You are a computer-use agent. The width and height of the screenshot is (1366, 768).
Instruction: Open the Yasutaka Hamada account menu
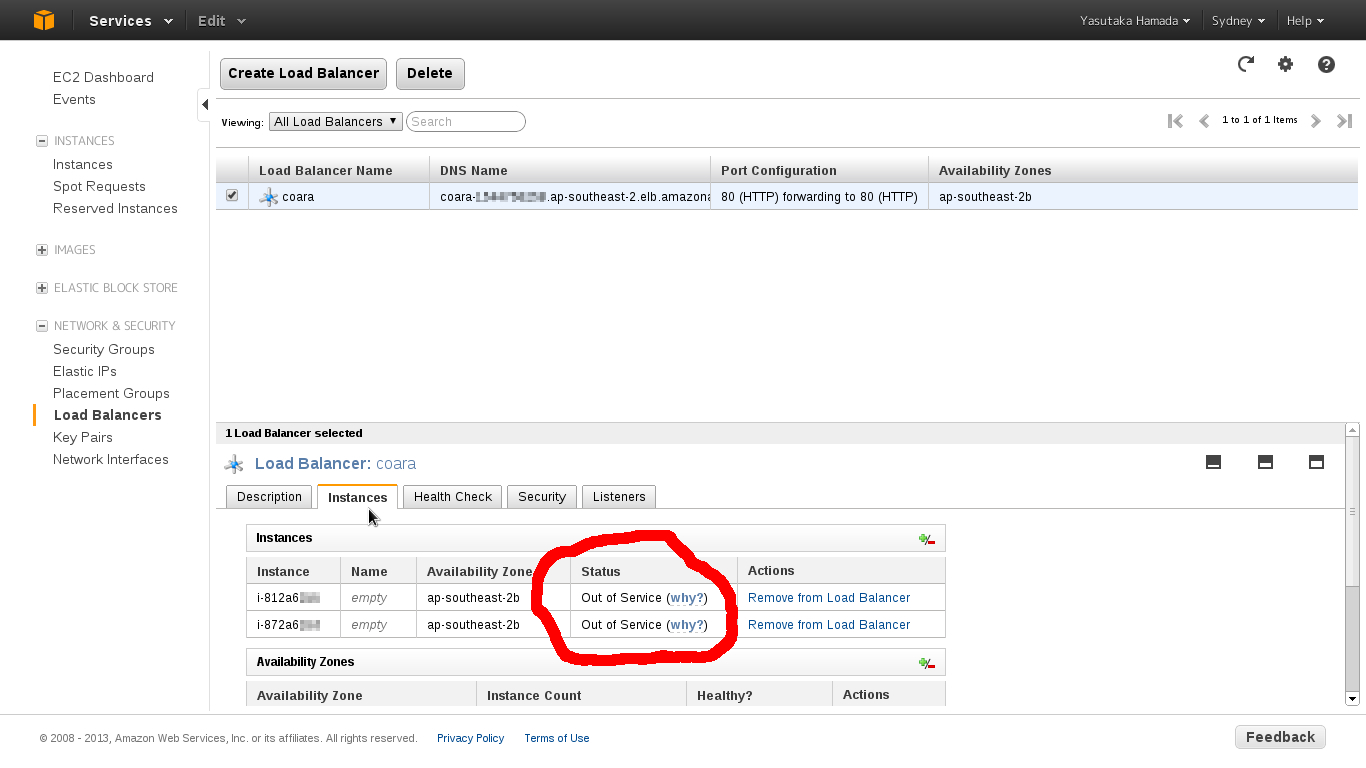pyautogui.click(x=1135, y=21)
